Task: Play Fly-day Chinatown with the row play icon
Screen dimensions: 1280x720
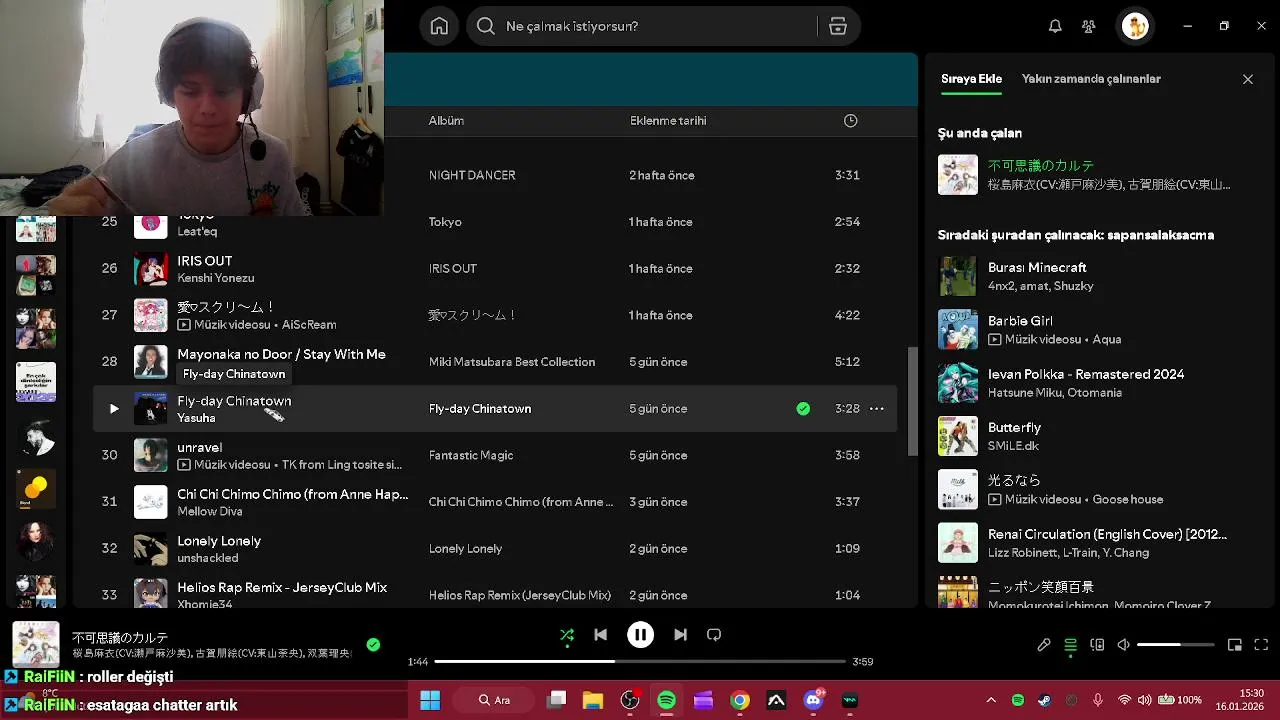Action: click(x=113, y=408)
